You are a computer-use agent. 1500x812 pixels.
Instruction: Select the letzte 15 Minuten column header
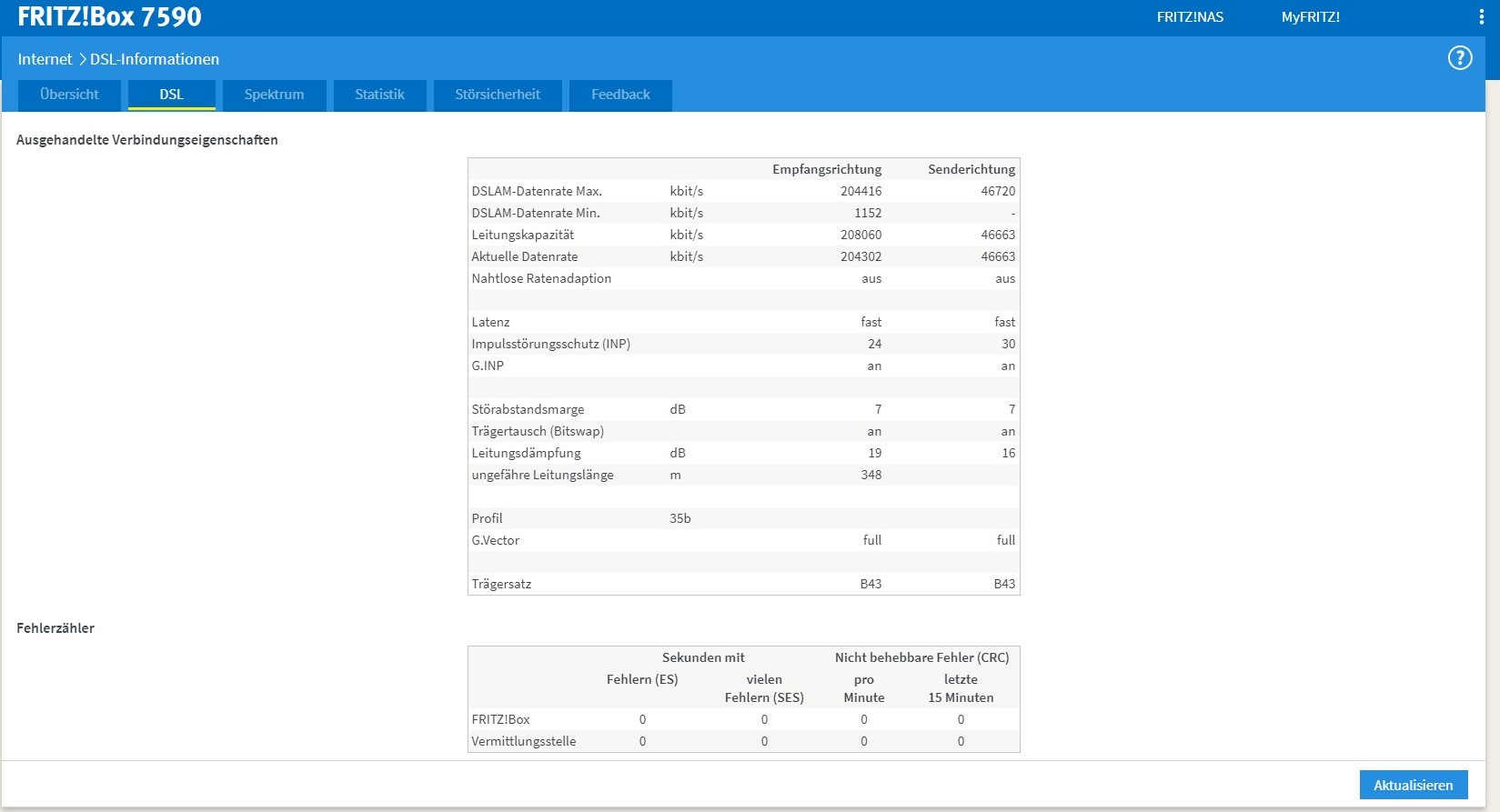[961, 688]
